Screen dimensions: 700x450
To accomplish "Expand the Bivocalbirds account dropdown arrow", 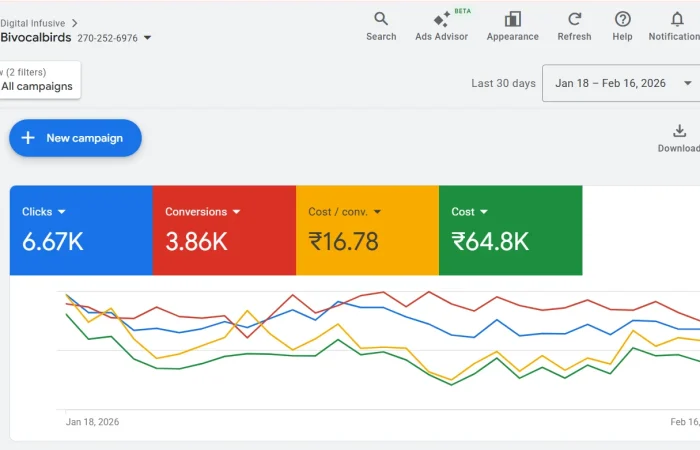I will [148, 38].
